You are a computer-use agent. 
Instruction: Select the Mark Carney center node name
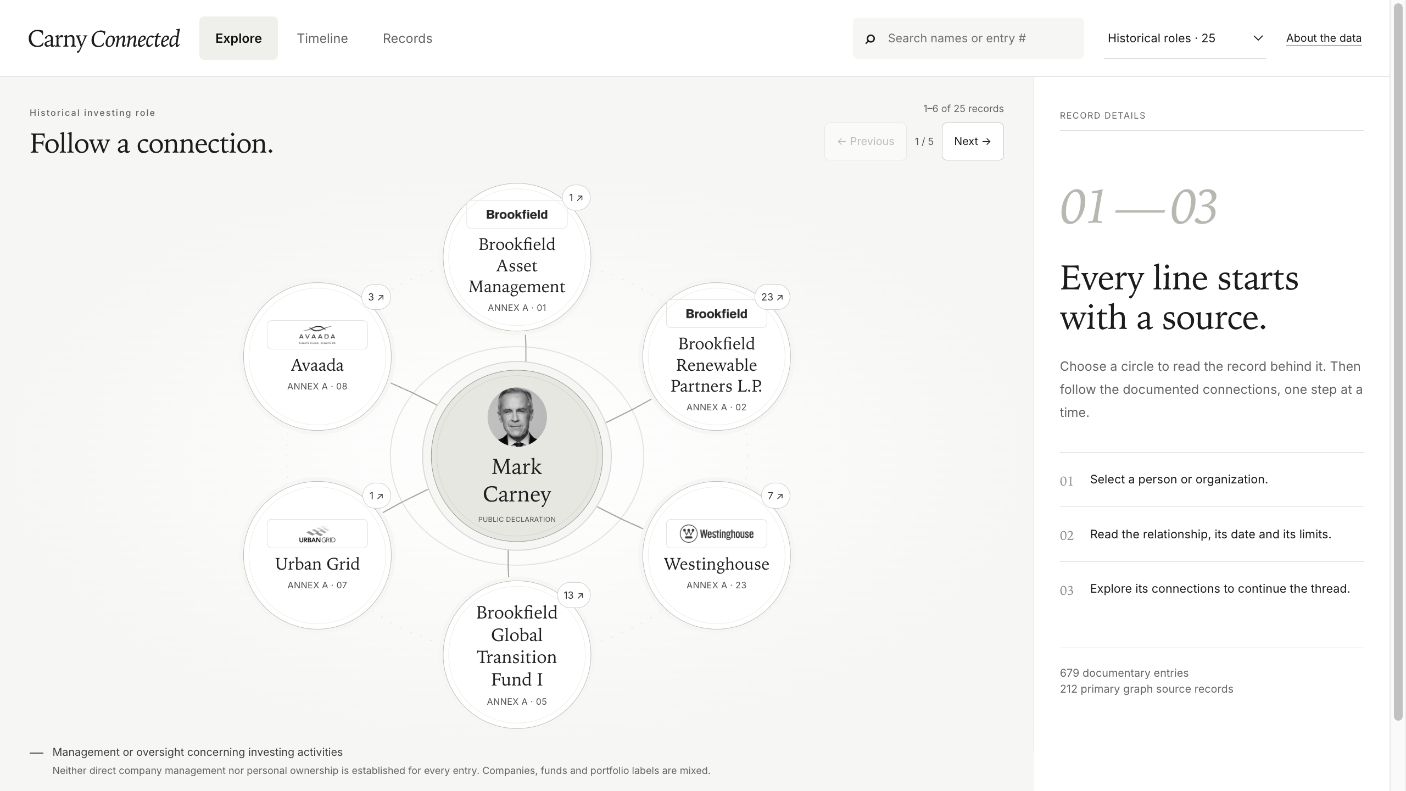point(517,480)
